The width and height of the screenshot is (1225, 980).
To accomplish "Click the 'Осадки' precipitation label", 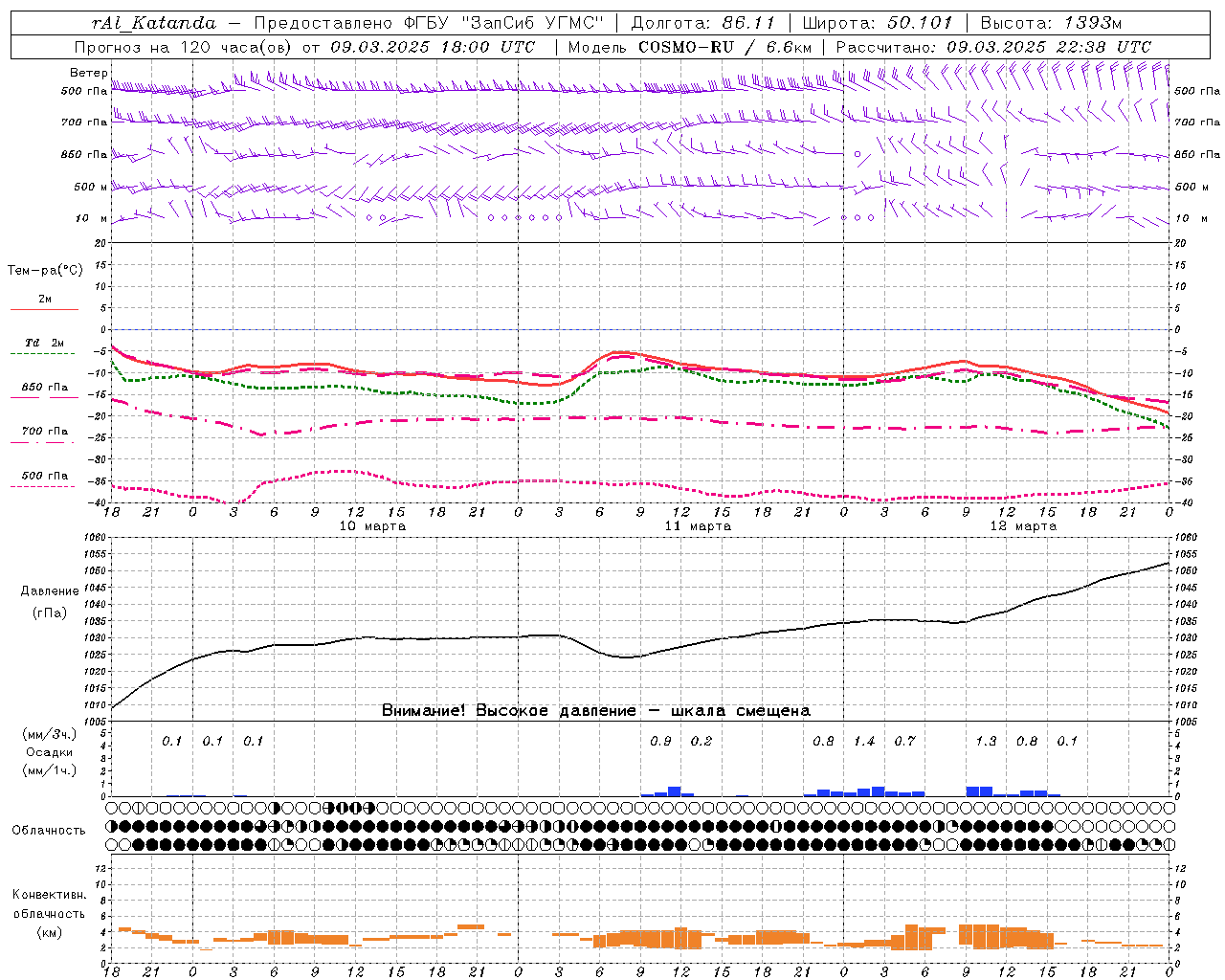I will tap(50, 752).
